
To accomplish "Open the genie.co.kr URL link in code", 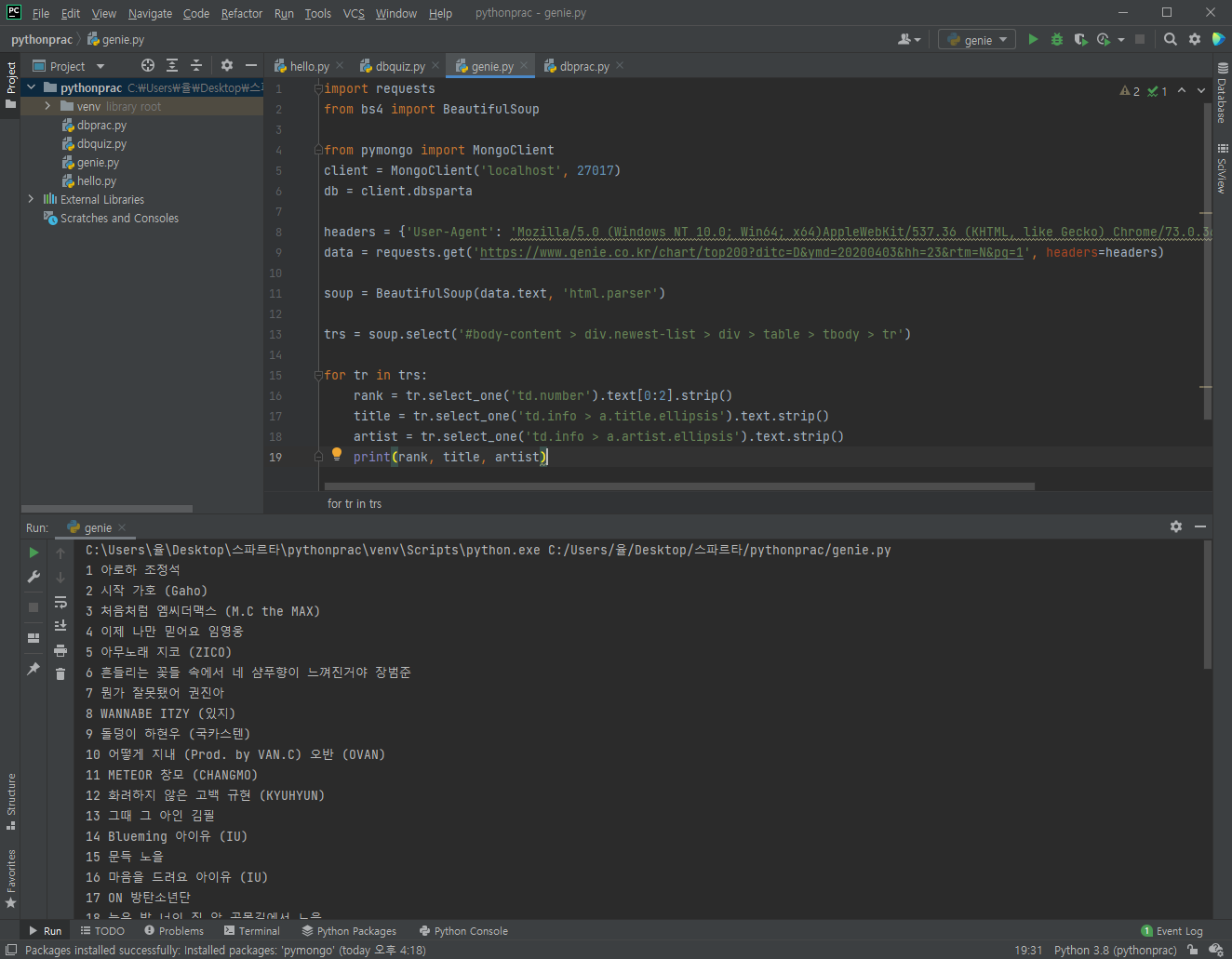I will (753, 252).
